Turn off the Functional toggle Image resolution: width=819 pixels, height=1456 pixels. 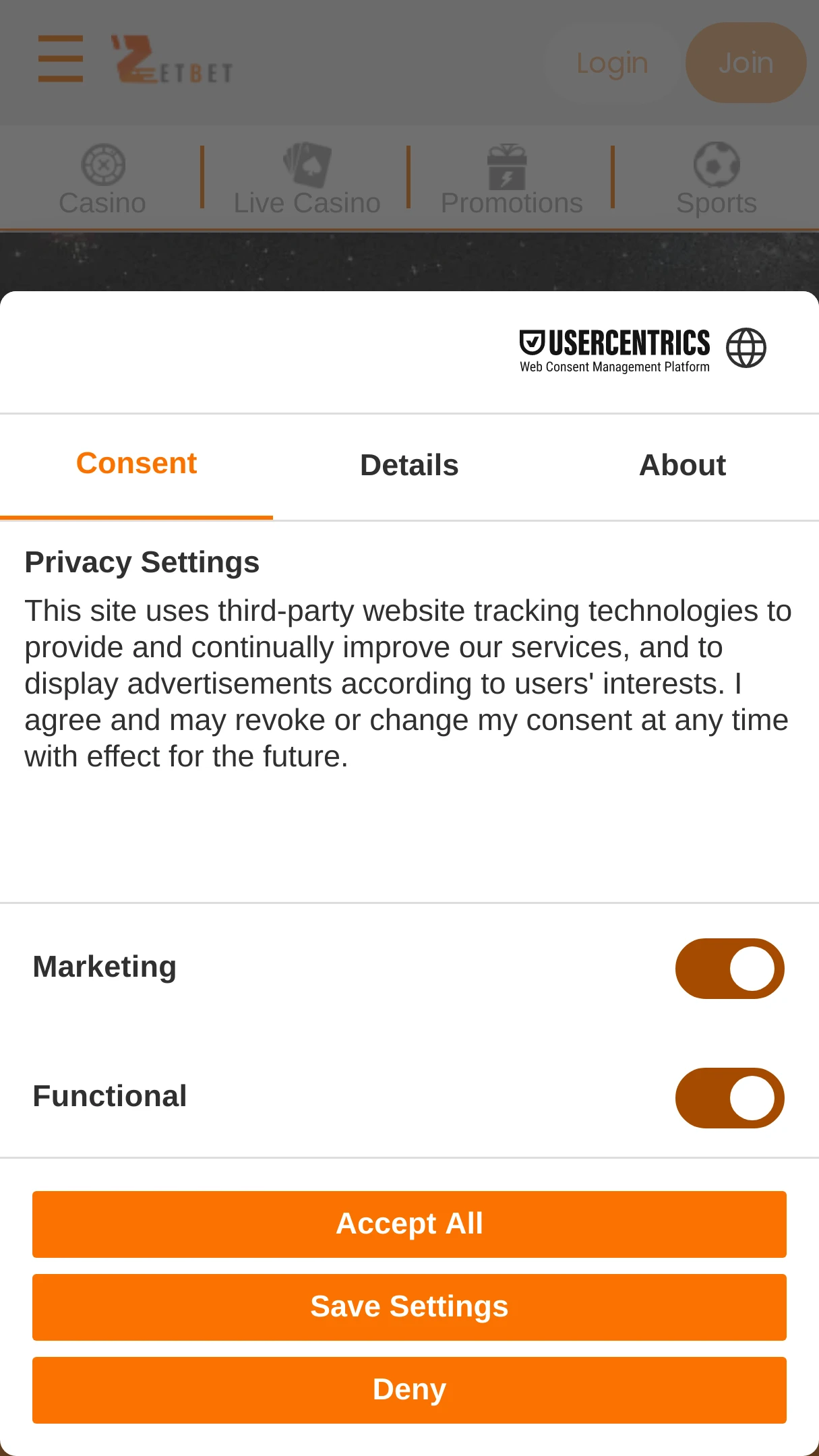pos(729,1098)
